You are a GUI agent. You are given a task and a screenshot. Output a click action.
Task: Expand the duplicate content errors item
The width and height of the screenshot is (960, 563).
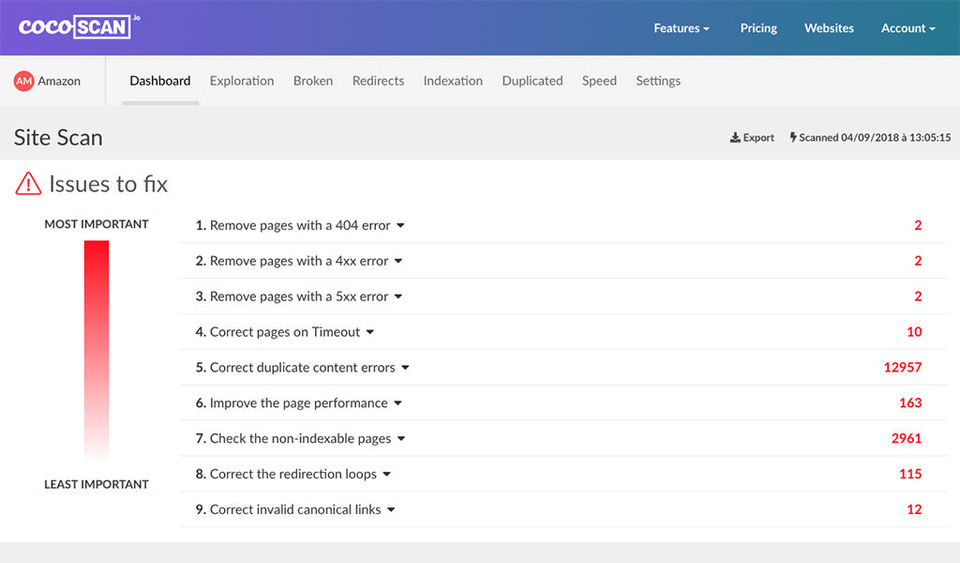pyautogui.click(x=405, y=368)
